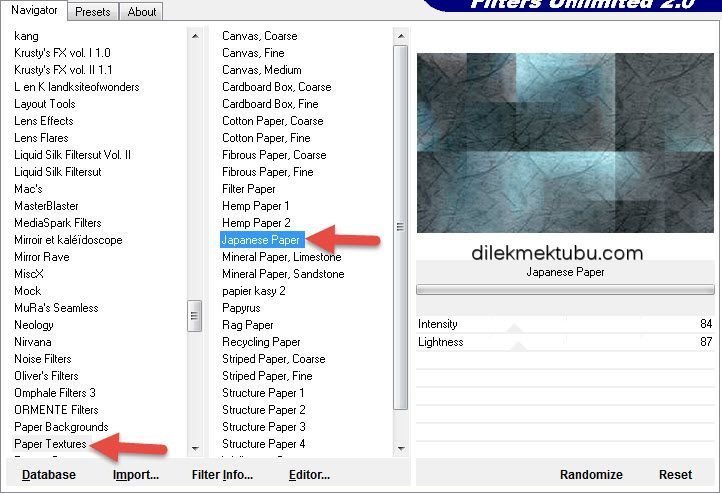Image resolution: width=722 pixels, height=494 pixels.
Task: Click the Database button
Action: tap(49, 475)
